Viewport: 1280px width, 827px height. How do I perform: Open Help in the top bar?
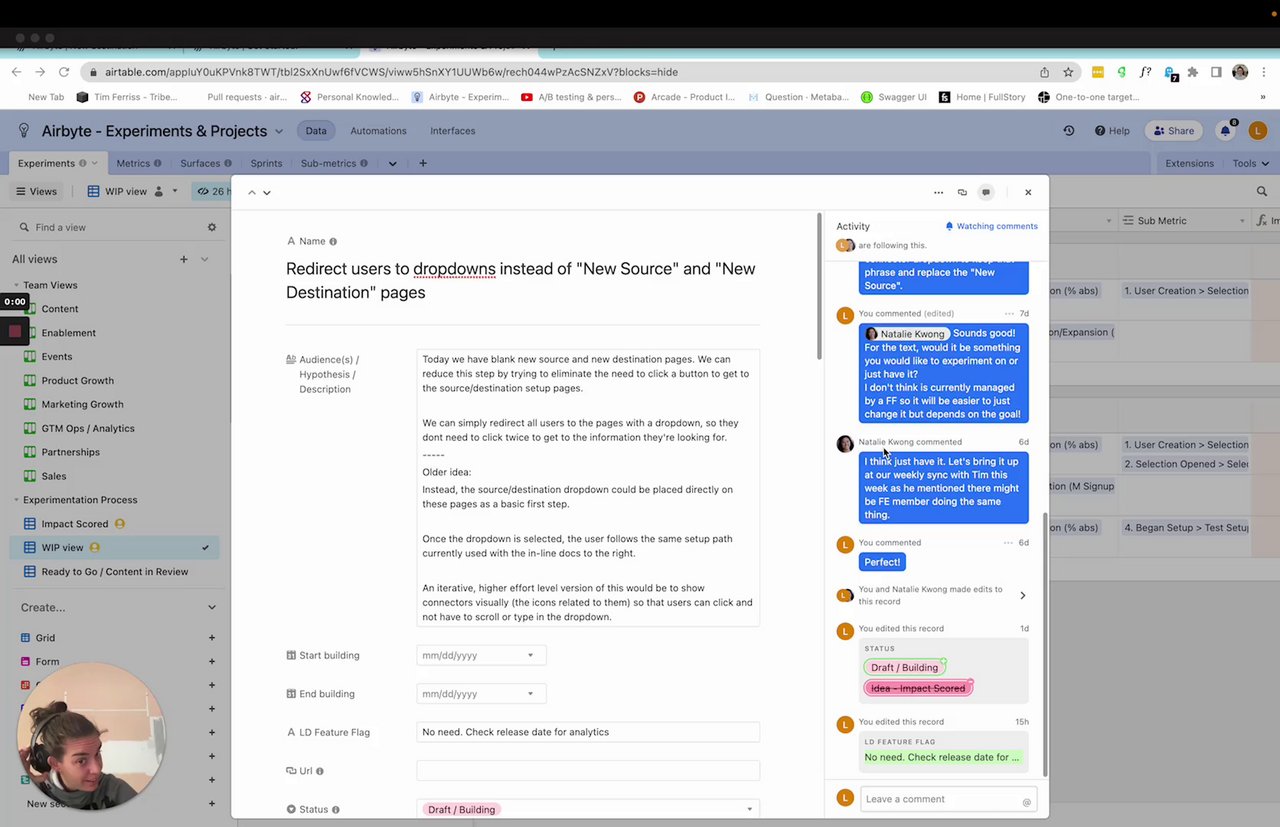point(1112,131)
